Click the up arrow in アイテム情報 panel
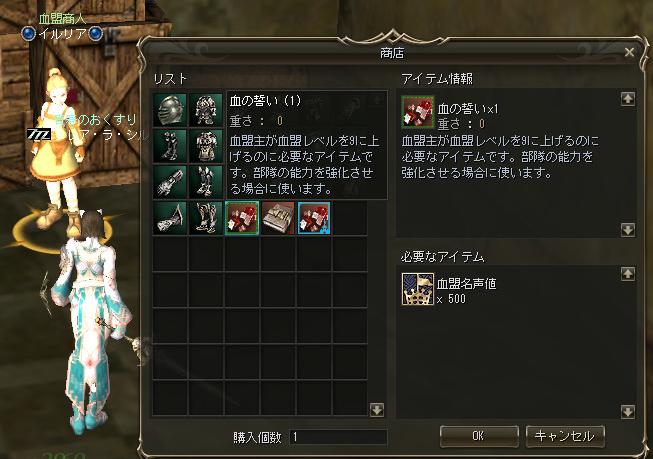This screenshot has height=459, width=653. tap(628, 99)
